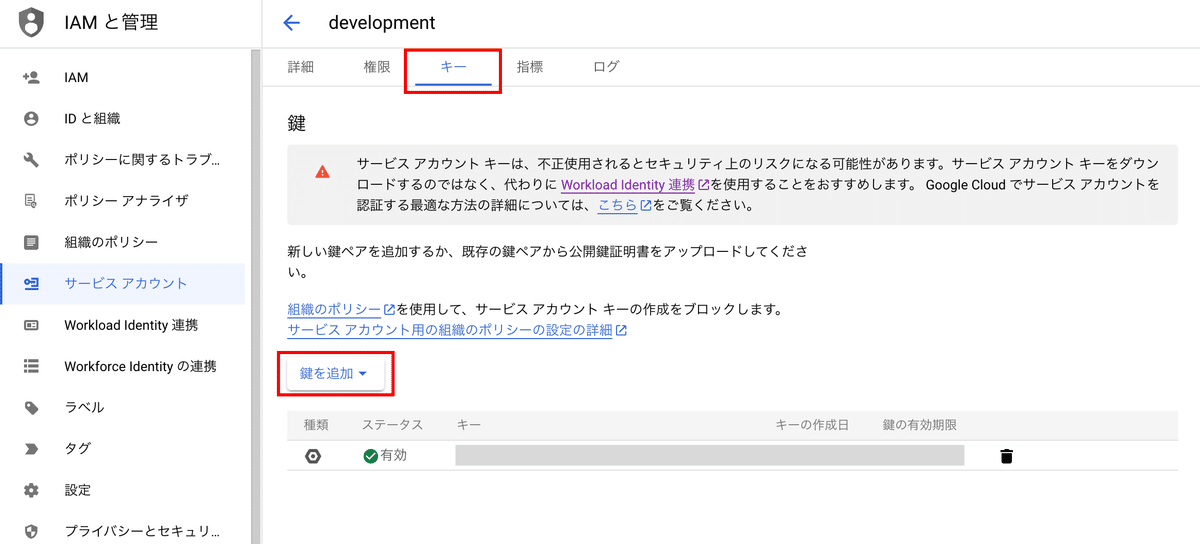Click the ID と組織 account icon
The width and height of the screenshot is (1200, 544).
tap(31, 118)
